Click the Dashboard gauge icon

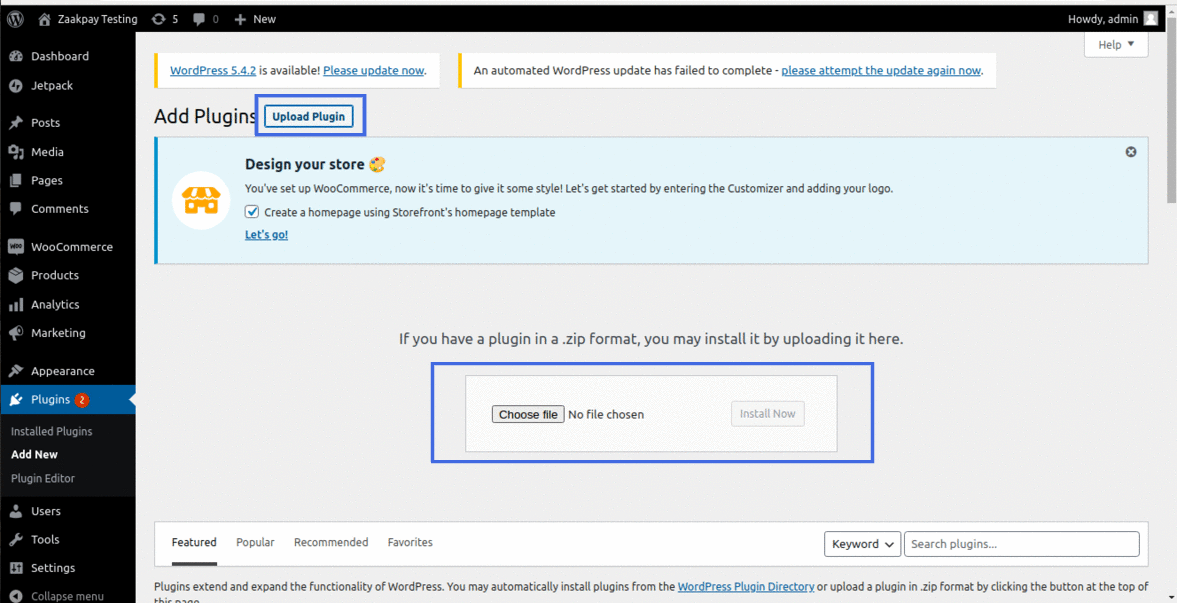pyautogui.click(x=16, y=56)
